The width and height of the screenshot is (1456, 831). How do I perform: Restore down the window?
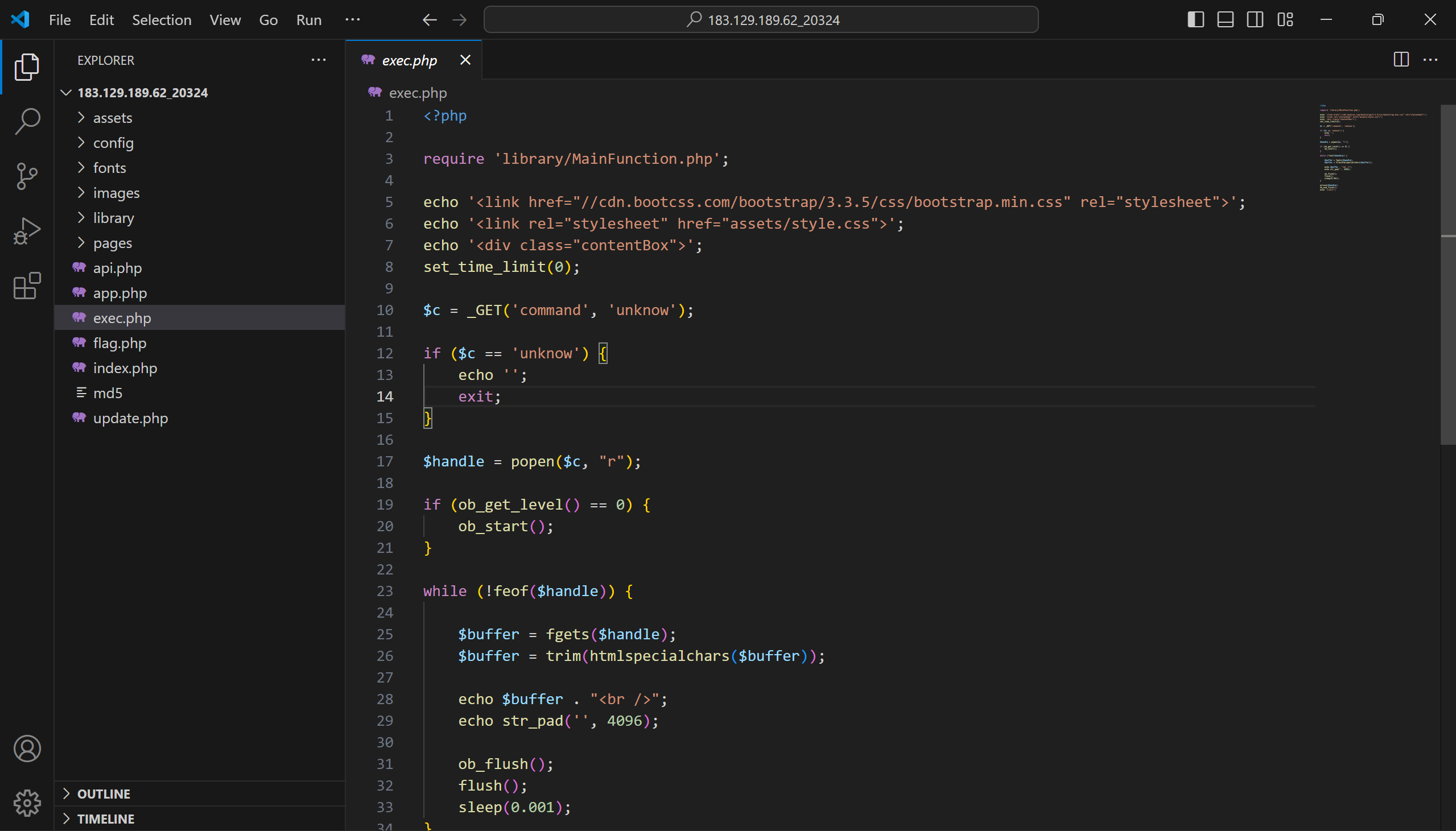point(1378,19)
